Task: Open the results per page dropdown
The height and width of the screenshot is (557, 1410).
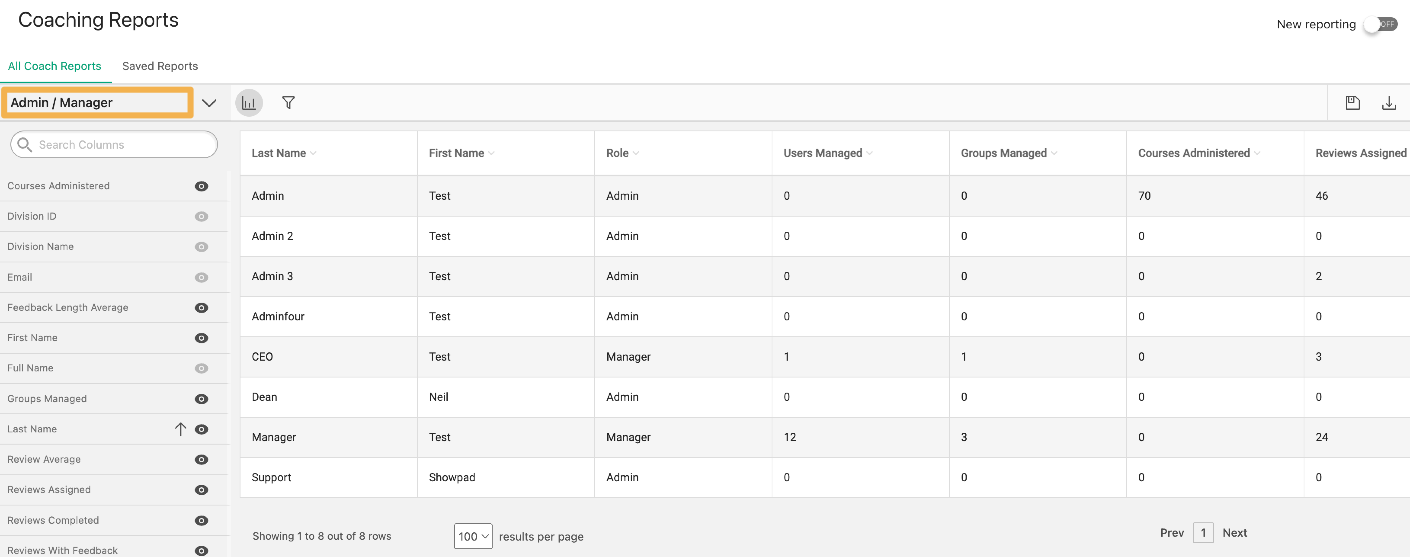Action: click(473, 536)
